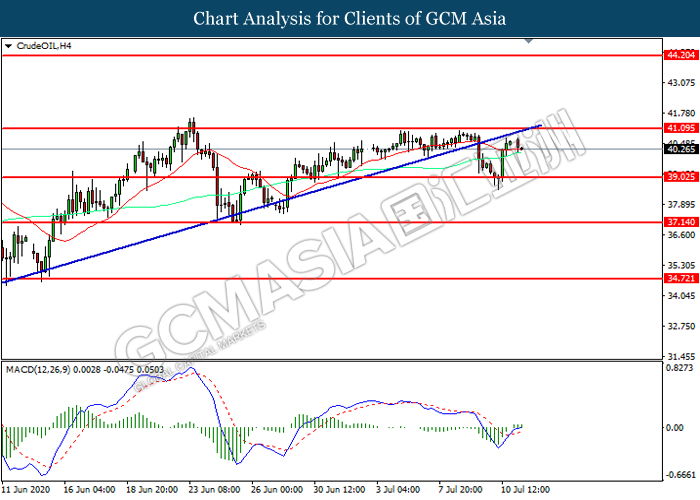Click the red 44.204 price tag

point(681,57)
